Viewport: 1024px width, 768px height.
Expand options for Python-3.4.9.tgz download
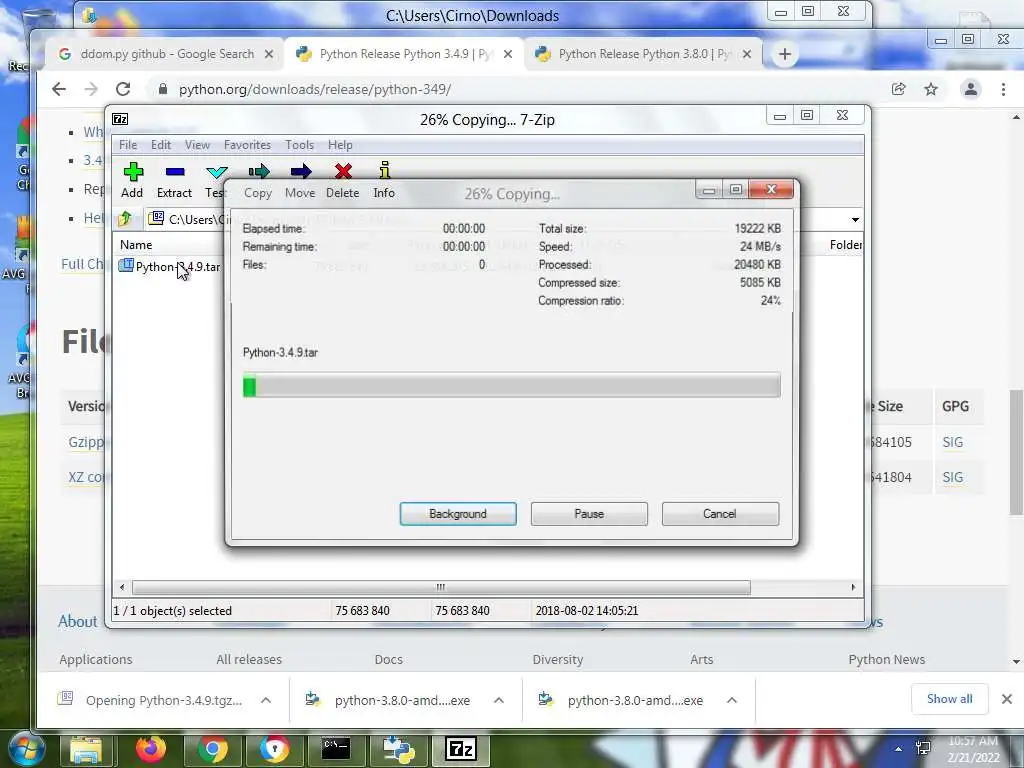[x=266, y=700]
